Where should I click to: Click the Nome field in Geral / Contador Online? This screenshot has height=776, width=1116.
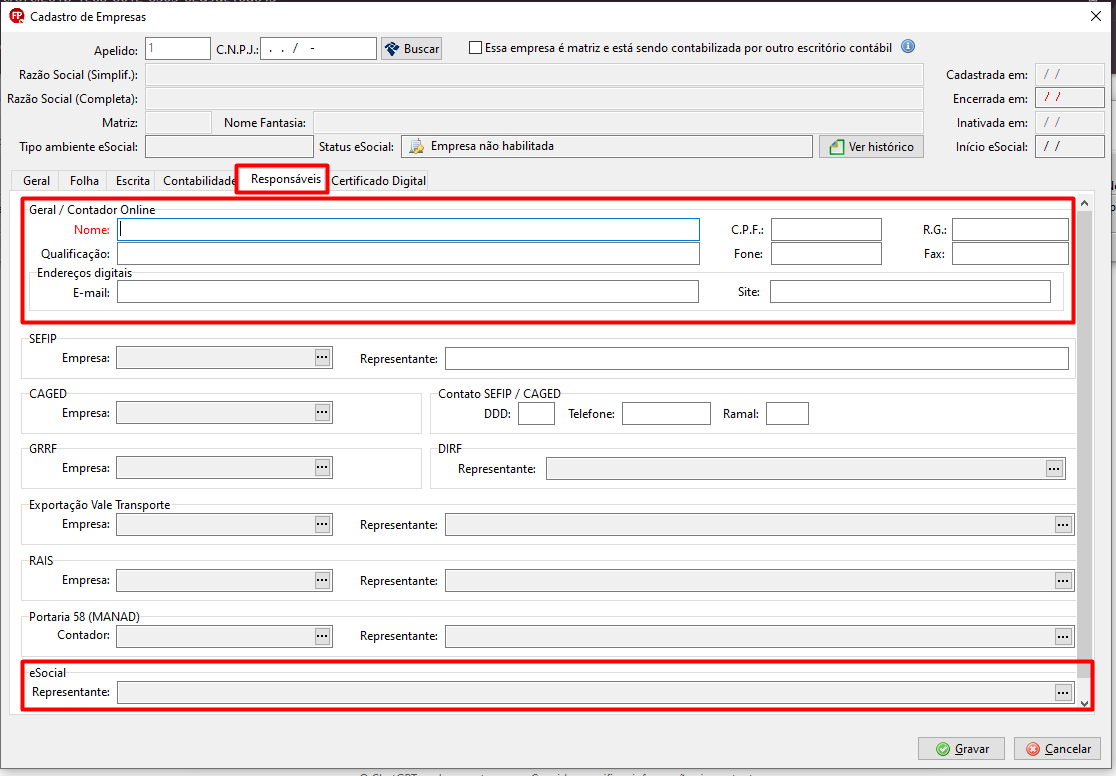[409, 229]
